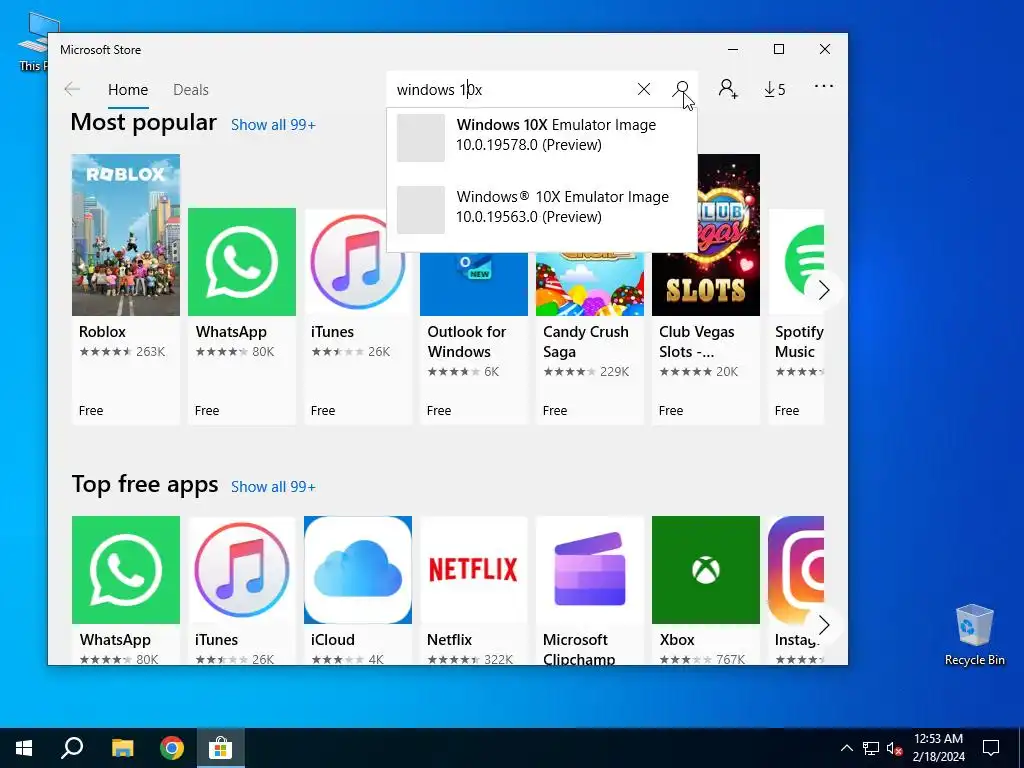Click Roblox title text

click(103, 332)
